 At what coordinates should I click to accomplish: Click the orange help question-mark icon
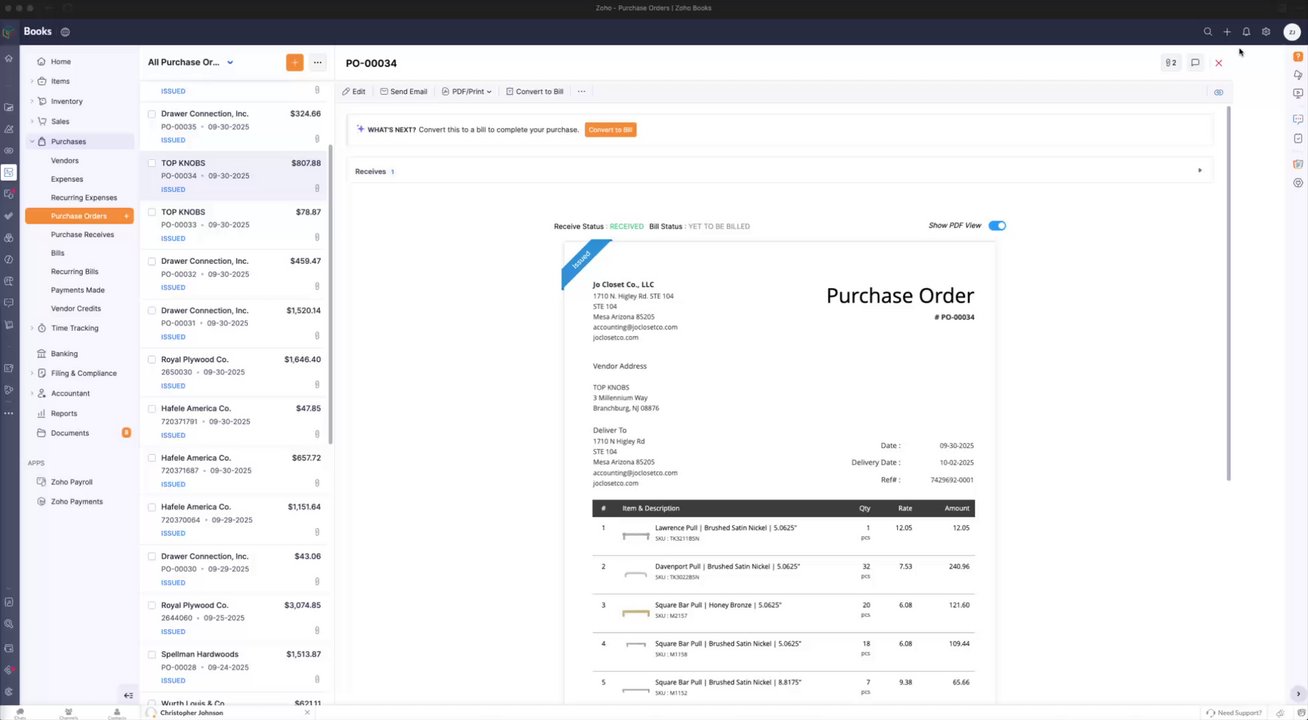(1298, 56)
